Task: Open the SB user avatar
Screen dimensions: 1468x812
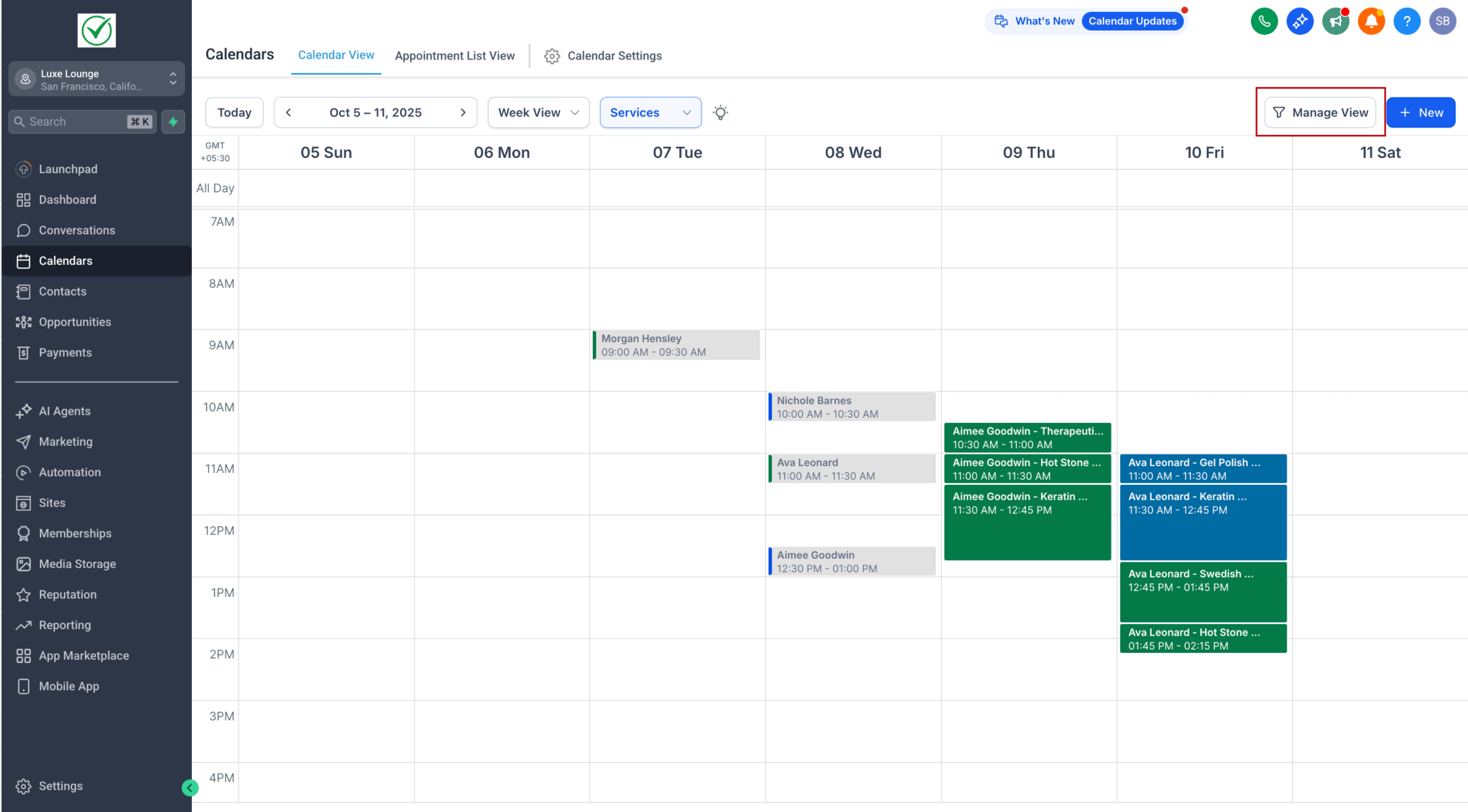Action: [x=1442, y=22]
